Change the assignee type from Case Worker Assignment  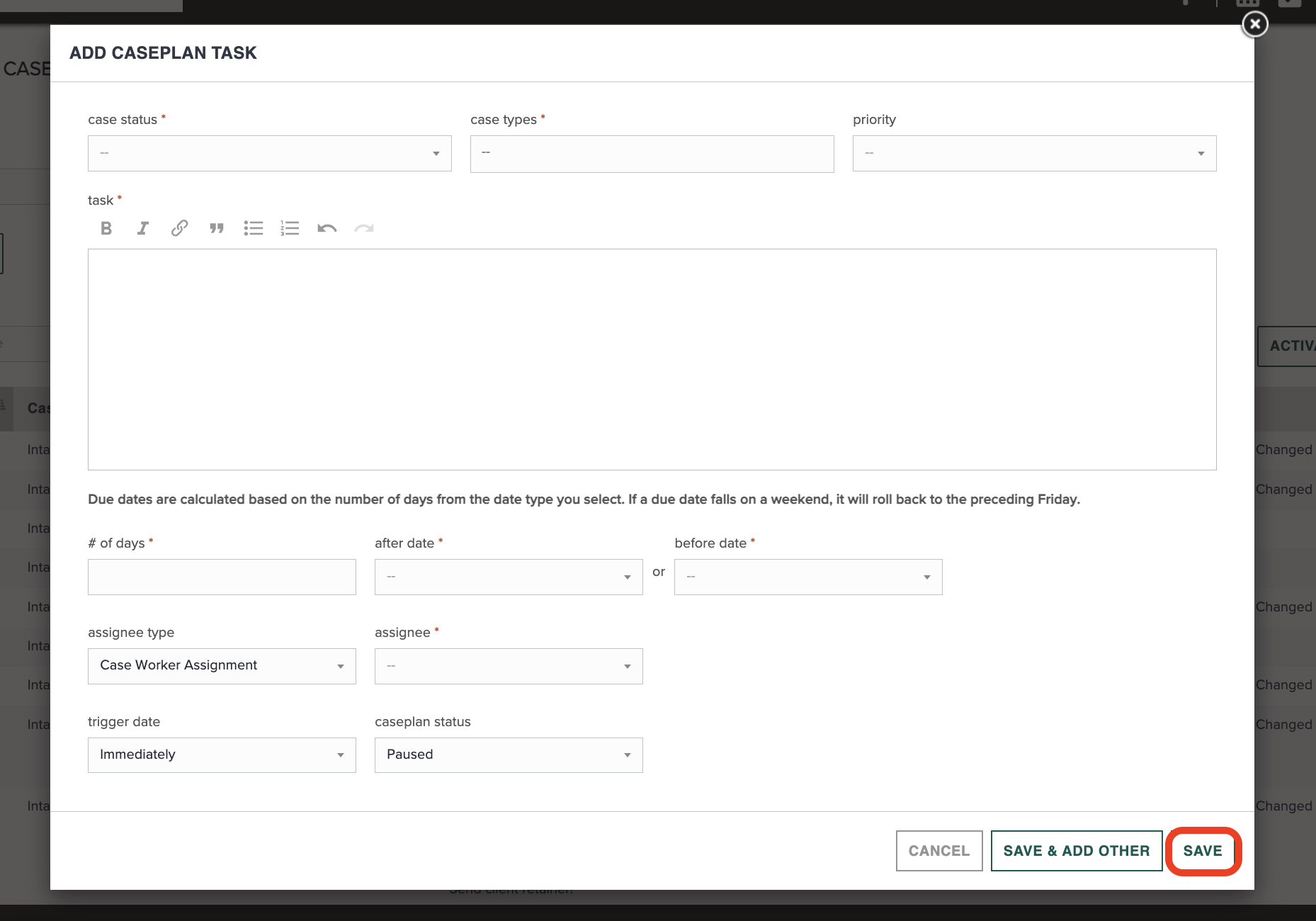point(221,666)
